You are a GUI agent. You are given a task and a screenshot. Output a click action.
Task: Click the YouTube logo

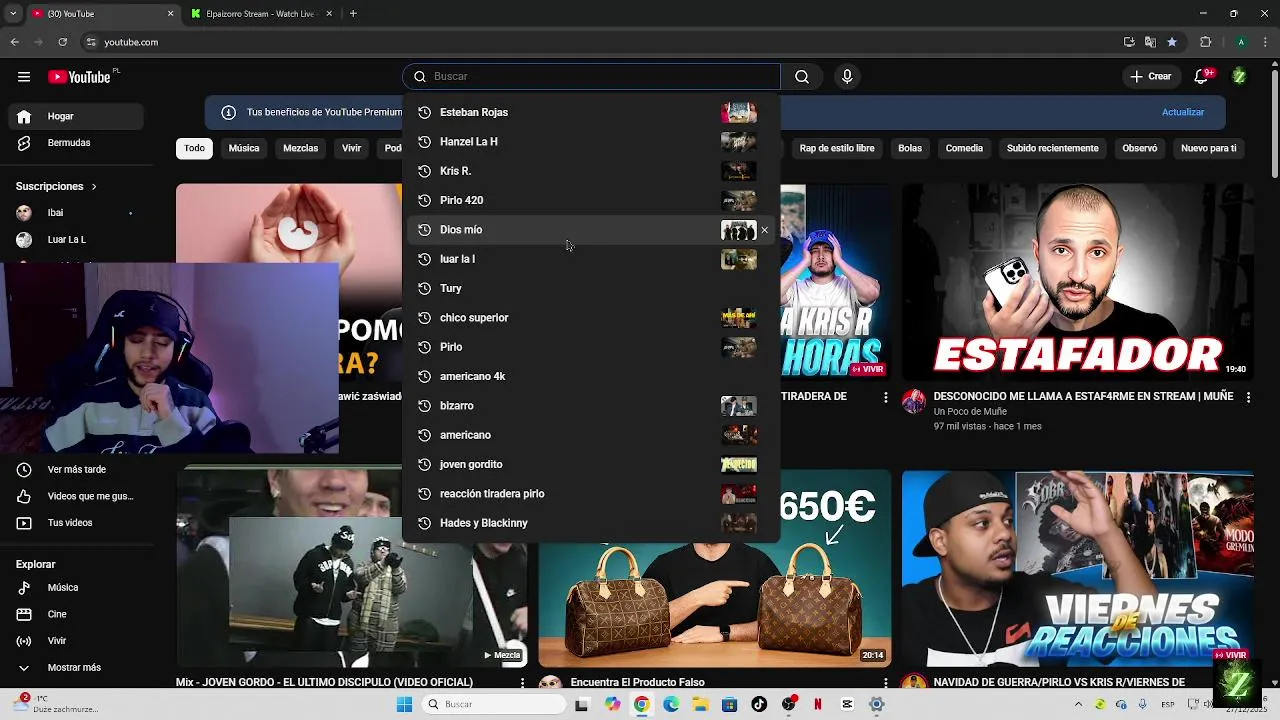pos(79,77)
